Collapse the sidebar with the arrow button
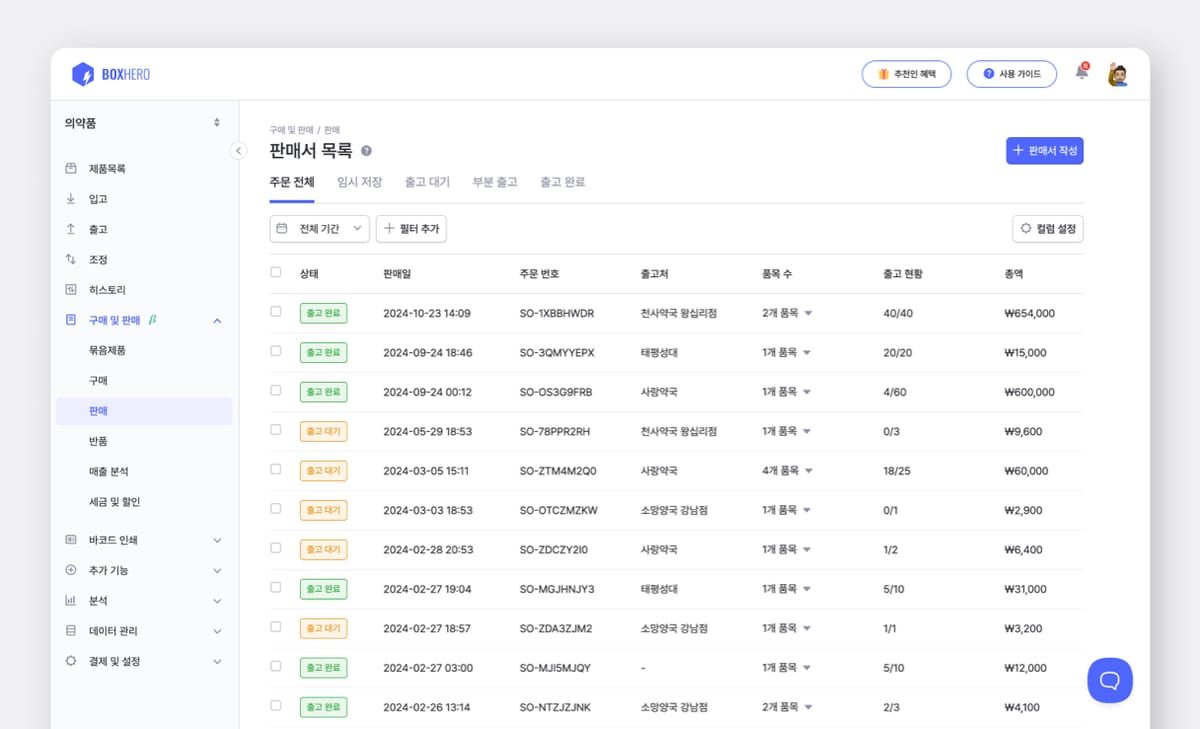The height and width of the screenshot is (729, 1200). pos(238,151)
